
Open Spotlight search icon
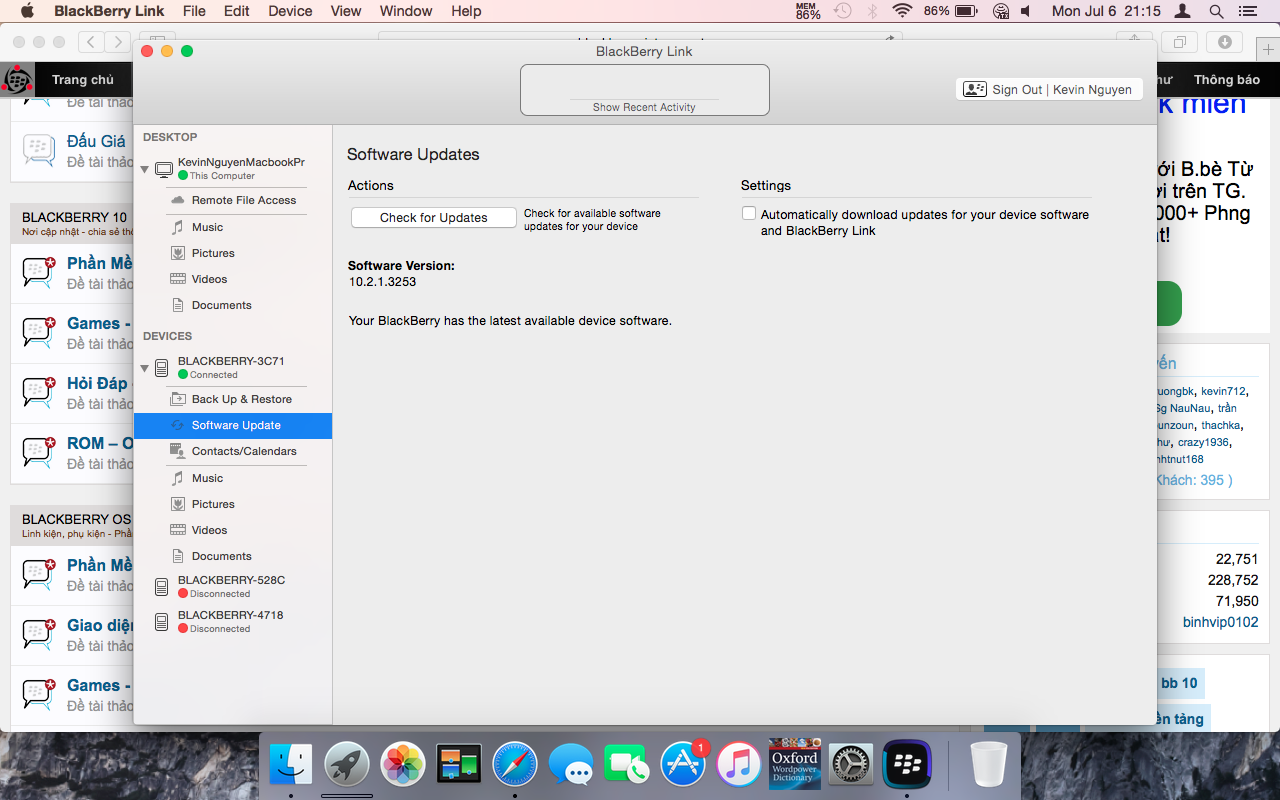click(1216, 11)
